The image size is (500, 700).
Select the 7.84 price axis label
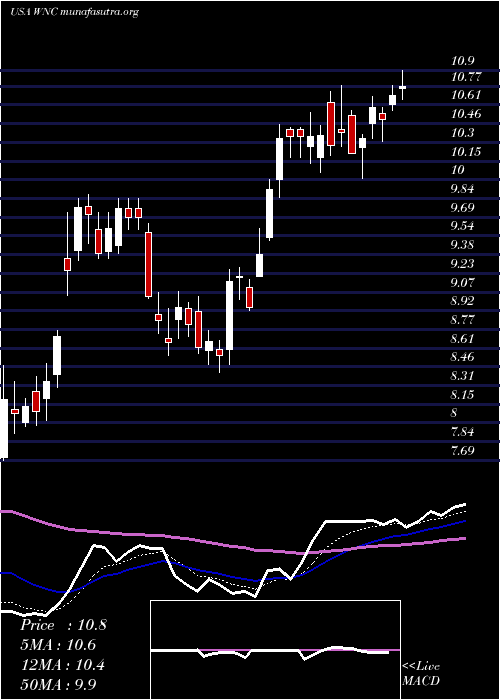click(462, 432)
